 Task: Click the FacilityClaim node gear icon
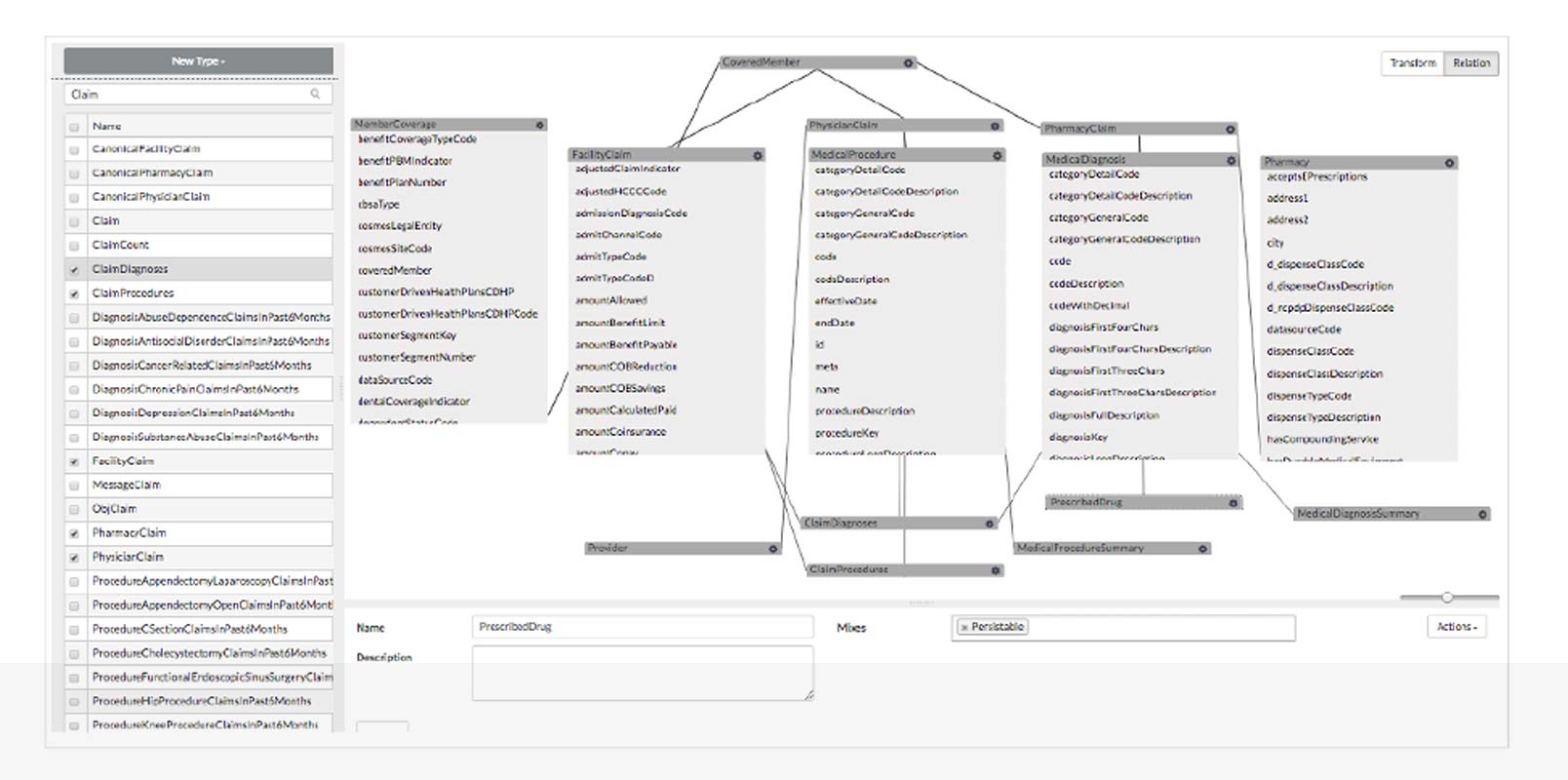click(x=758, y=155)
